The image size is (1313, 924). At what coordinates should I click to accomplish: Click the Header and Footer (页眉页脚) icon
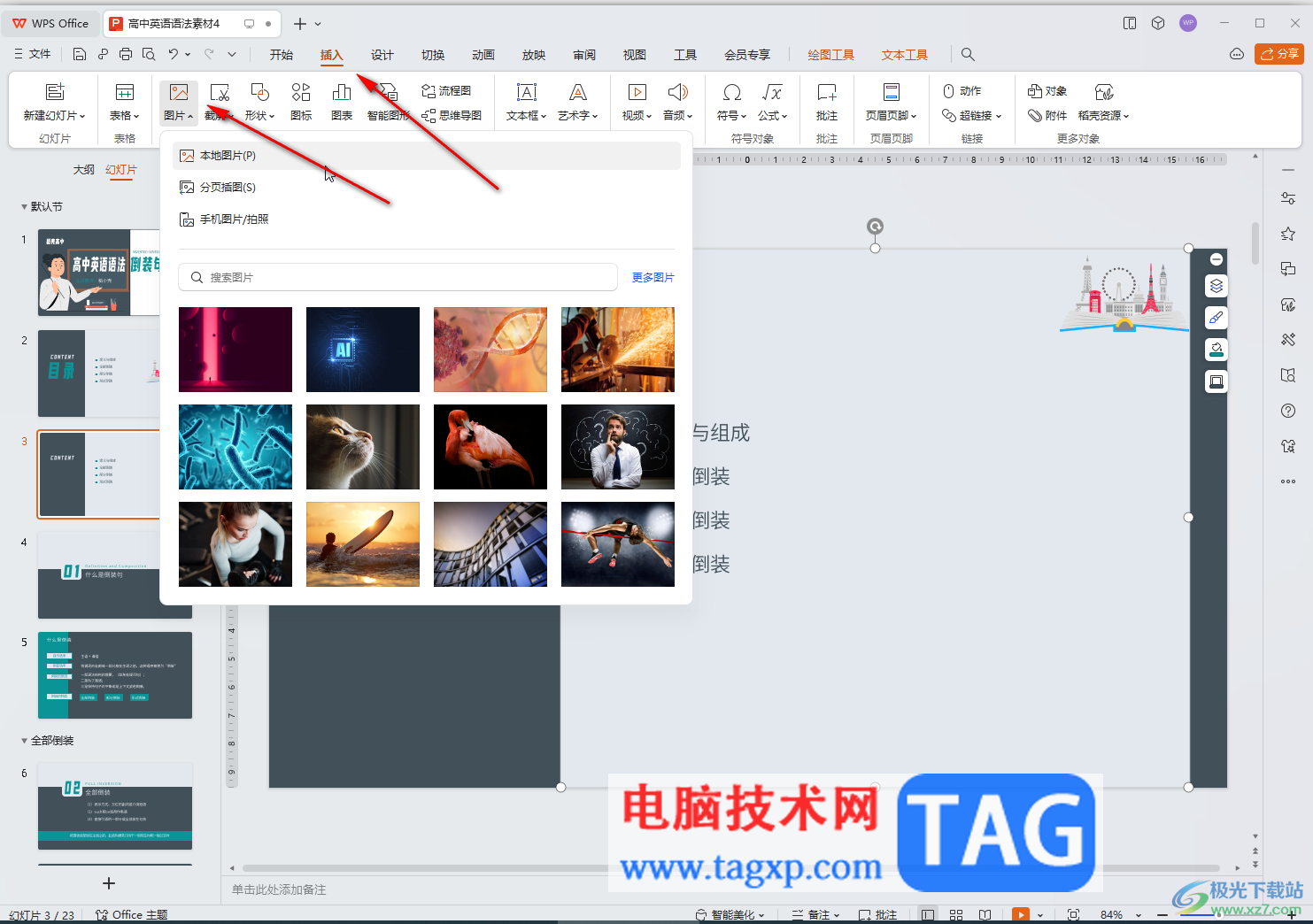pyautogui.click(x=892, y=92)
